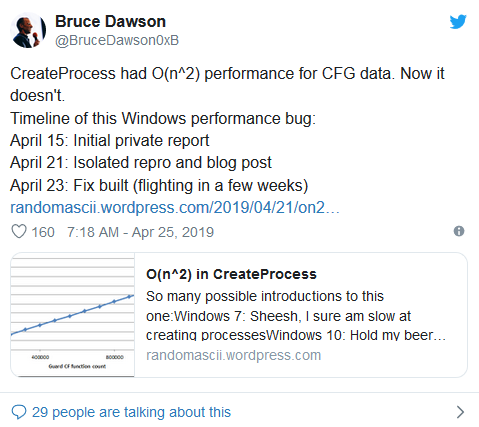Open the 7:18 AM Apr 25, 2019 timestamp
The width and height of the screenshot is (479, 427).
pyautogui.click(x=140, y=232)
